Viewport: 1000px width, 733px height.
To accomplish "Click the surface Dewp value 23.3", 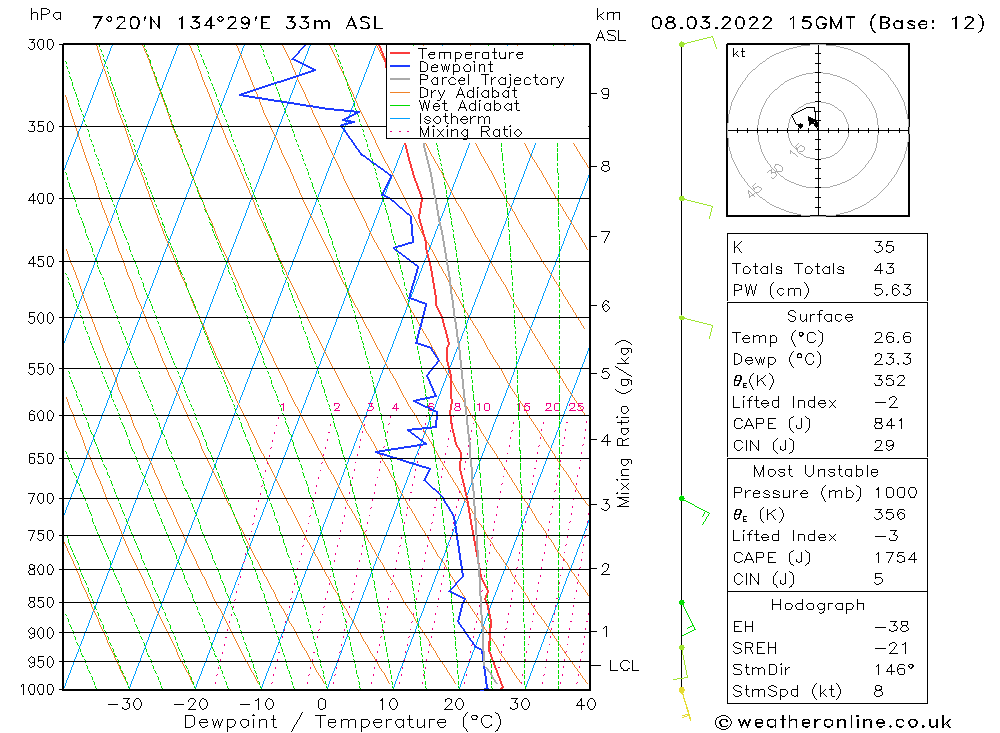I will coord(892,359).
